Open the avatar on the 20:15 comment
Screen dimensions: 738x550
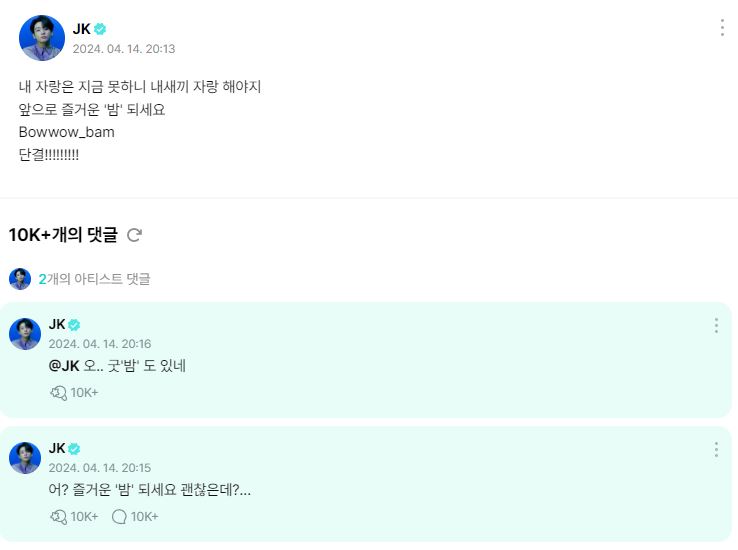tap(25, 458)
